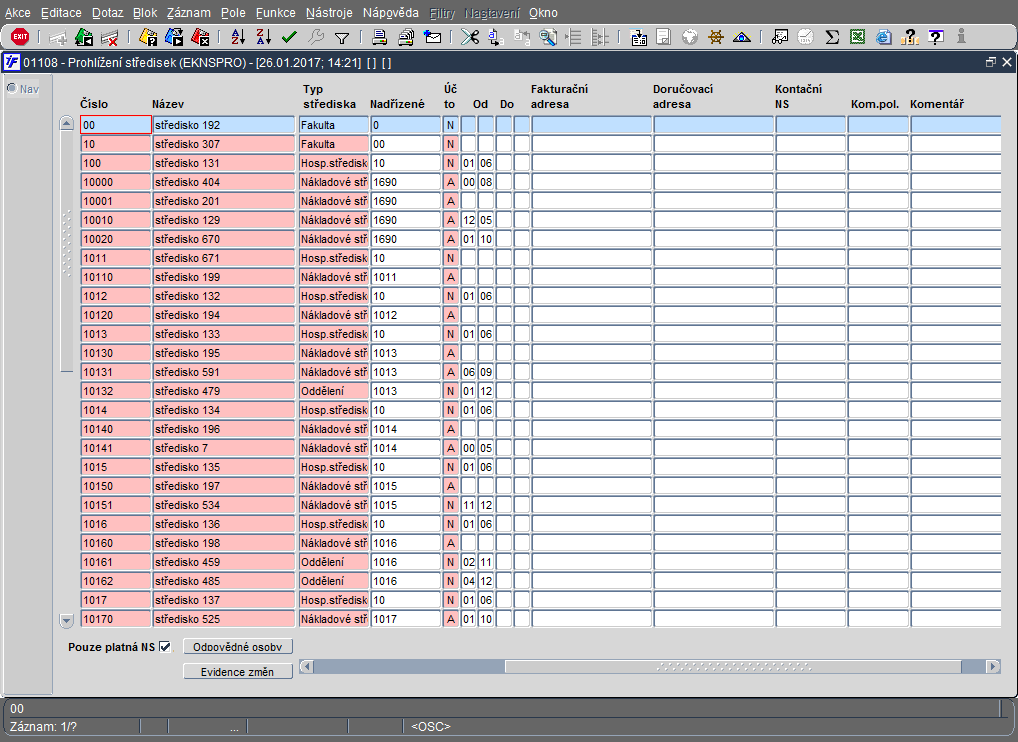
Task: Select the název cell středisko 404
Action: click(223, 182)
